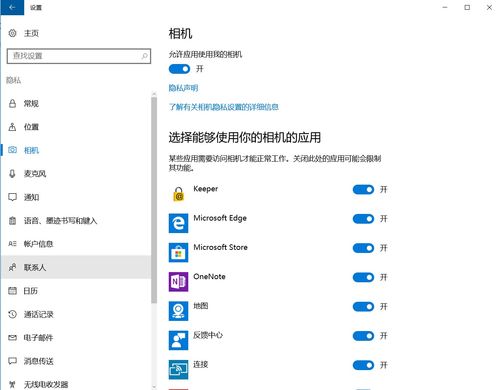Viewport: 500px width, 390px height.
Task: Open 帐户信息 privacy settings
Action: click(x=76, y=244)
